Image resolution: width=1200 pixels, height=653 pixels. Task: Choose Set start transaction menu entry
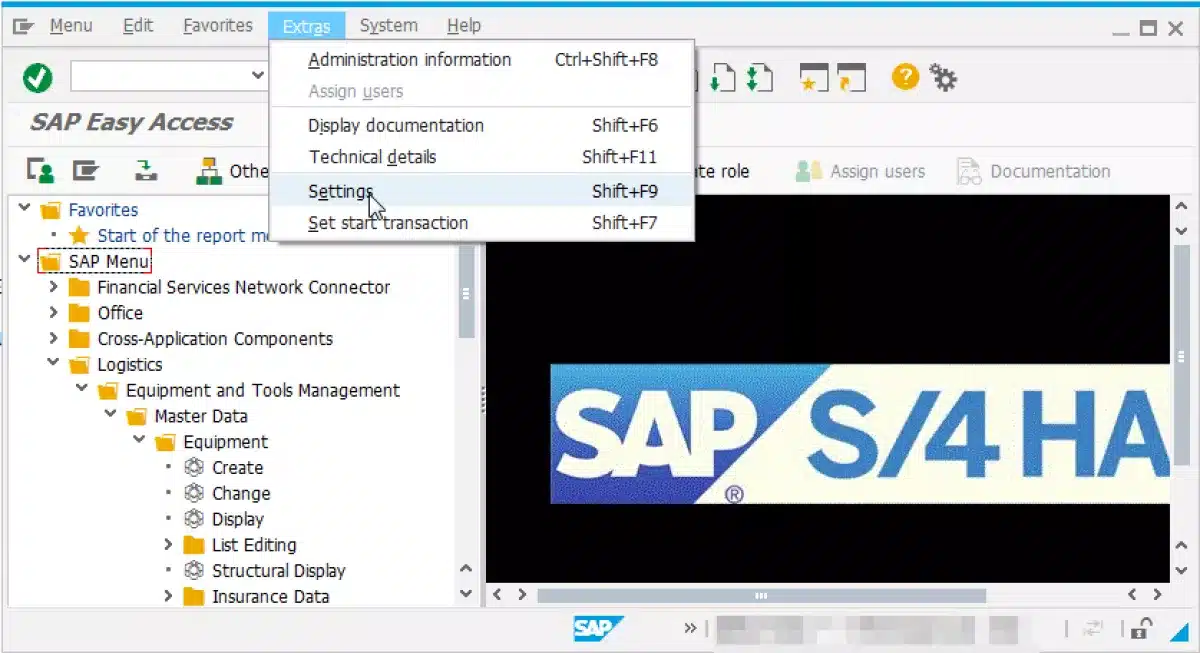483,223
